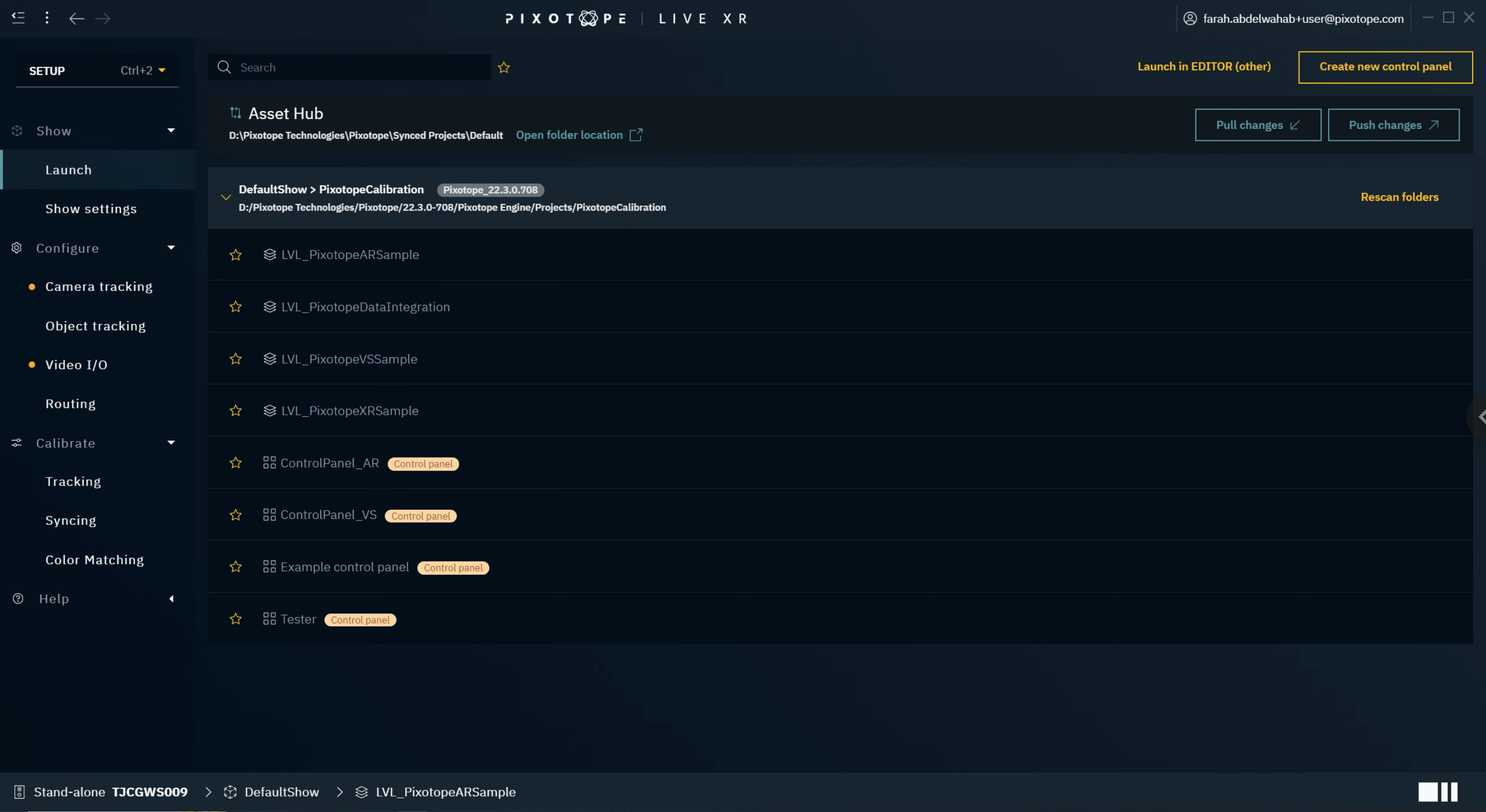This screenshot has width=1486, height=812.
Task: Mark Example control panel as favorite
Action: (x=235, y=567)
